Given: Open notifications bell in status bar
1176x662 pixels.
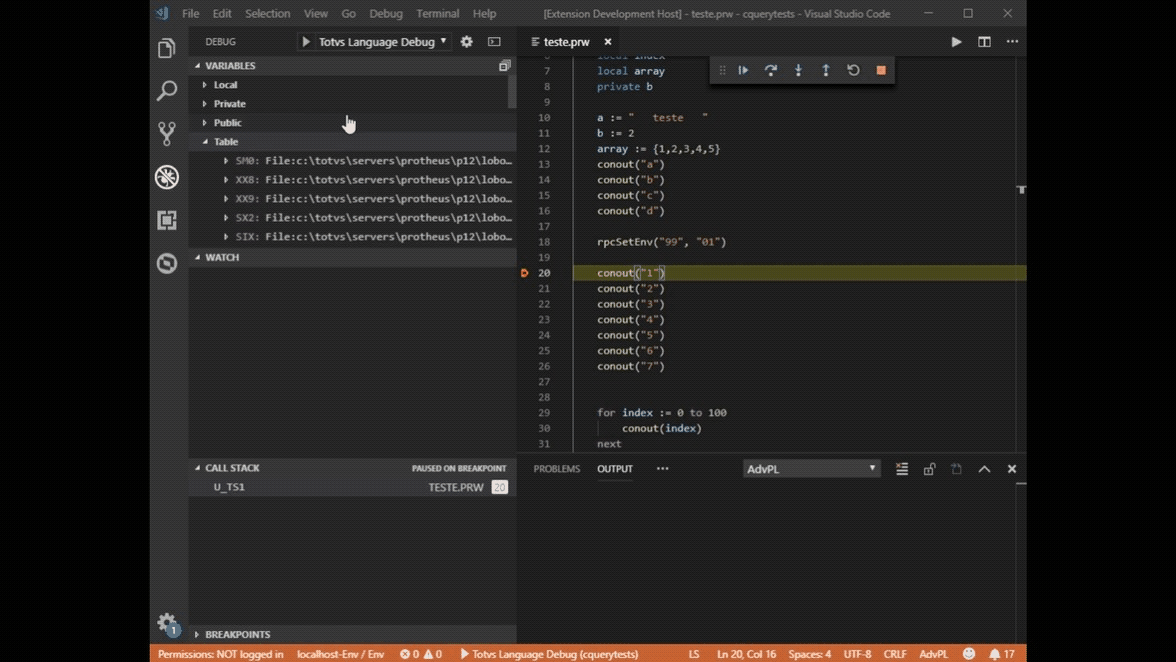Looking at the screenshot, I should pos(1001,654).
